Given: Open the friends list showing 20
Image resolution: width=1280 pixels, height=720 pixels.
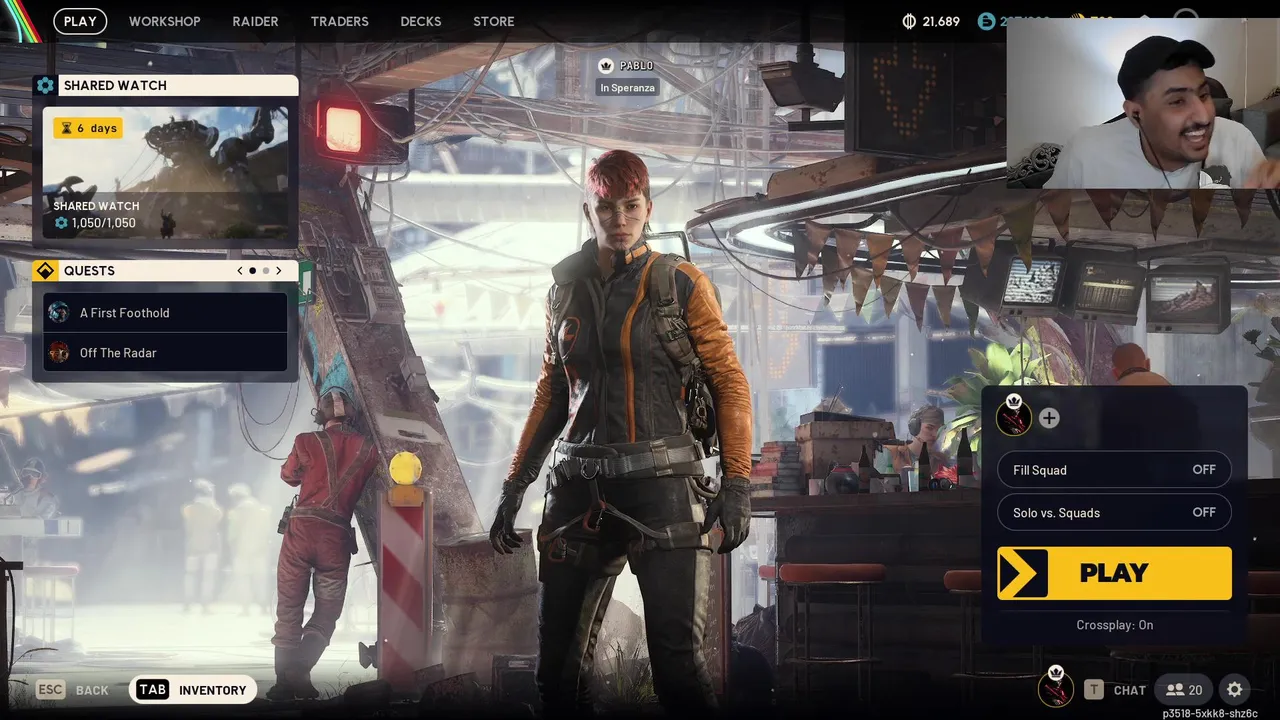Looking at the screenshot, I should (1184, 690).
